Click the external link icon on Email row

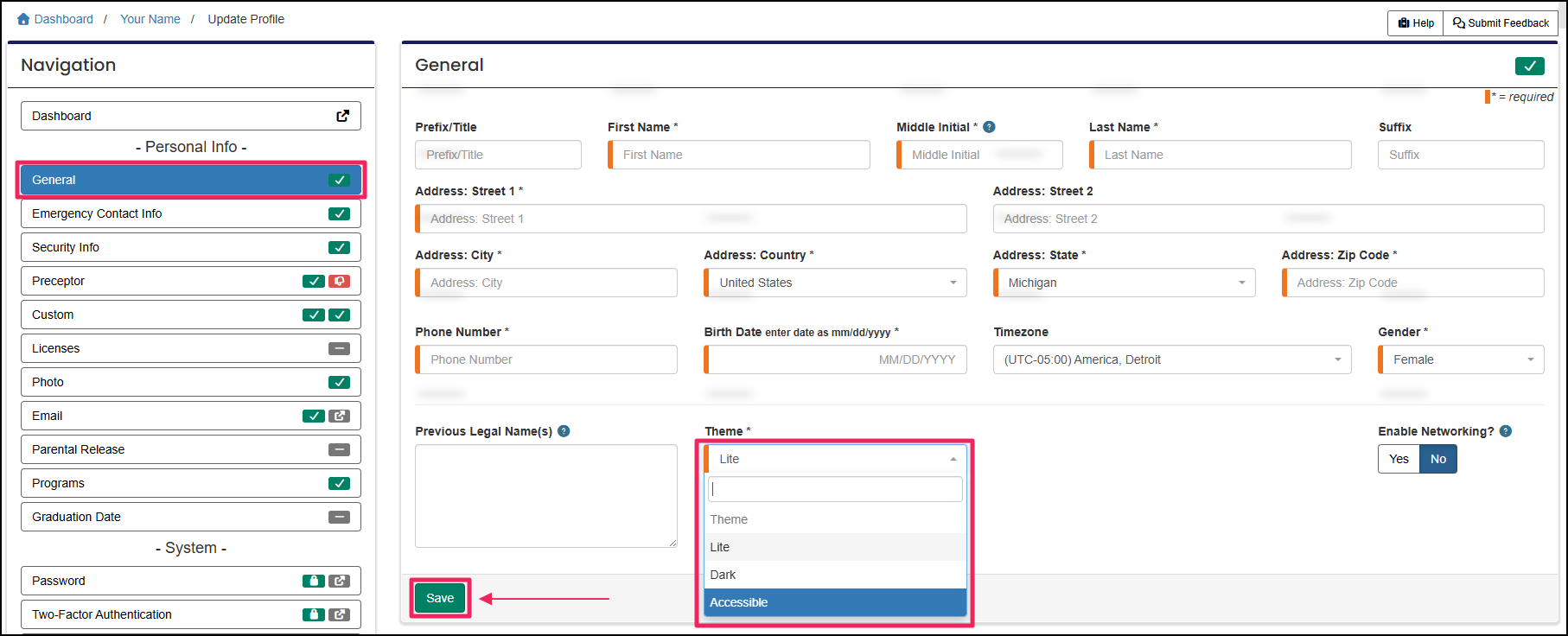tap(339, 416)
